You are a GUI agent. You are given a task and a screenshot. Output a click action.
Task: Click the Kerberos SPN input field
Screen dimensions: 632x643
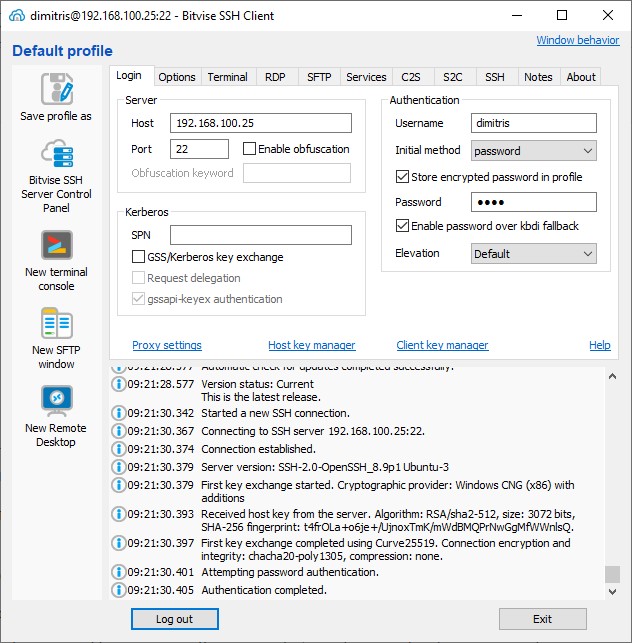(261, 235)
